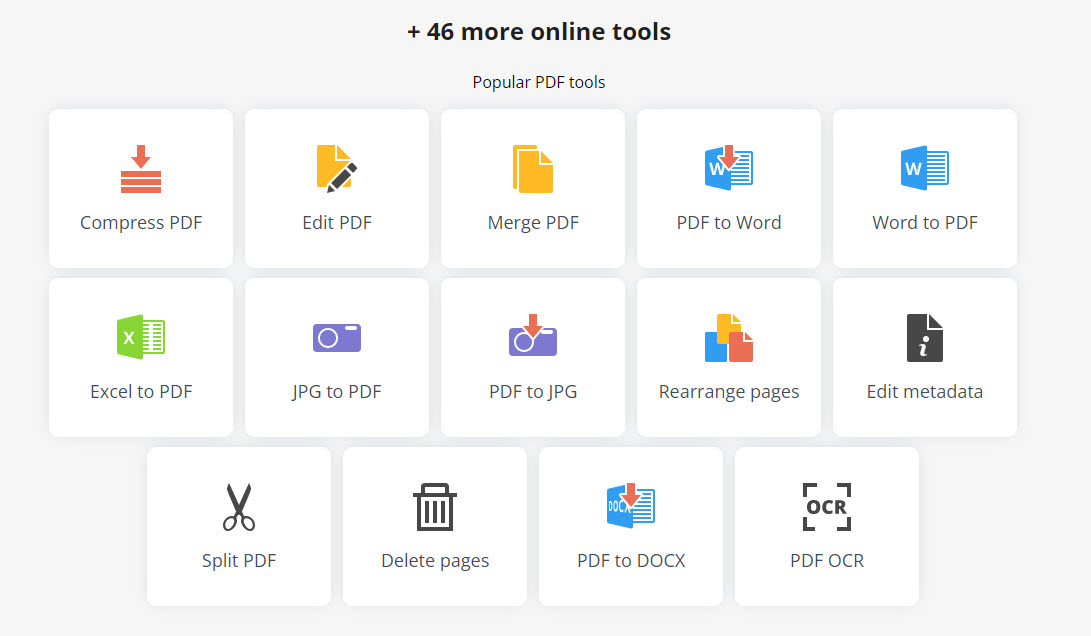This screenshot has height=636, width=1091.
Task: Open the PDF to JPG icon
Action: (532, 337)
